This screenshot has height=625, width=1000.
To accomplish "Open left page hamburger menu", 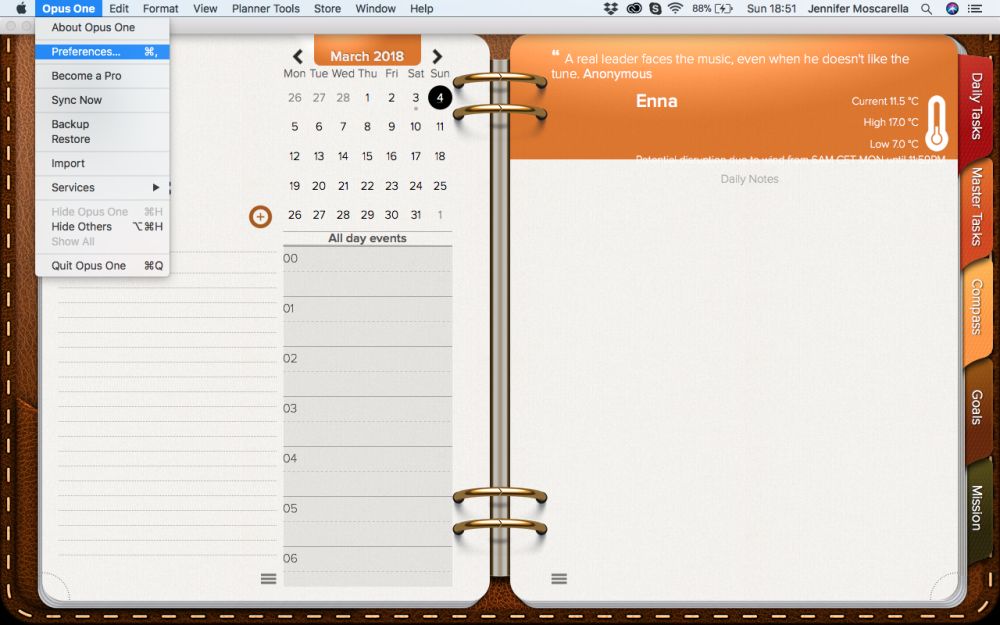I will coord(268,578).
